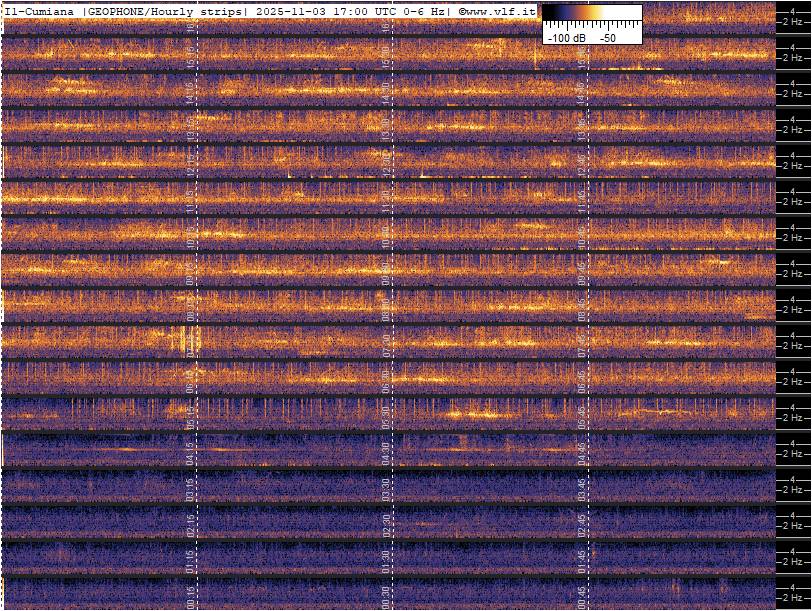Select the 03:45 time marker
Image resolution: width=812 pixels, height=611 pixels.
581,486
